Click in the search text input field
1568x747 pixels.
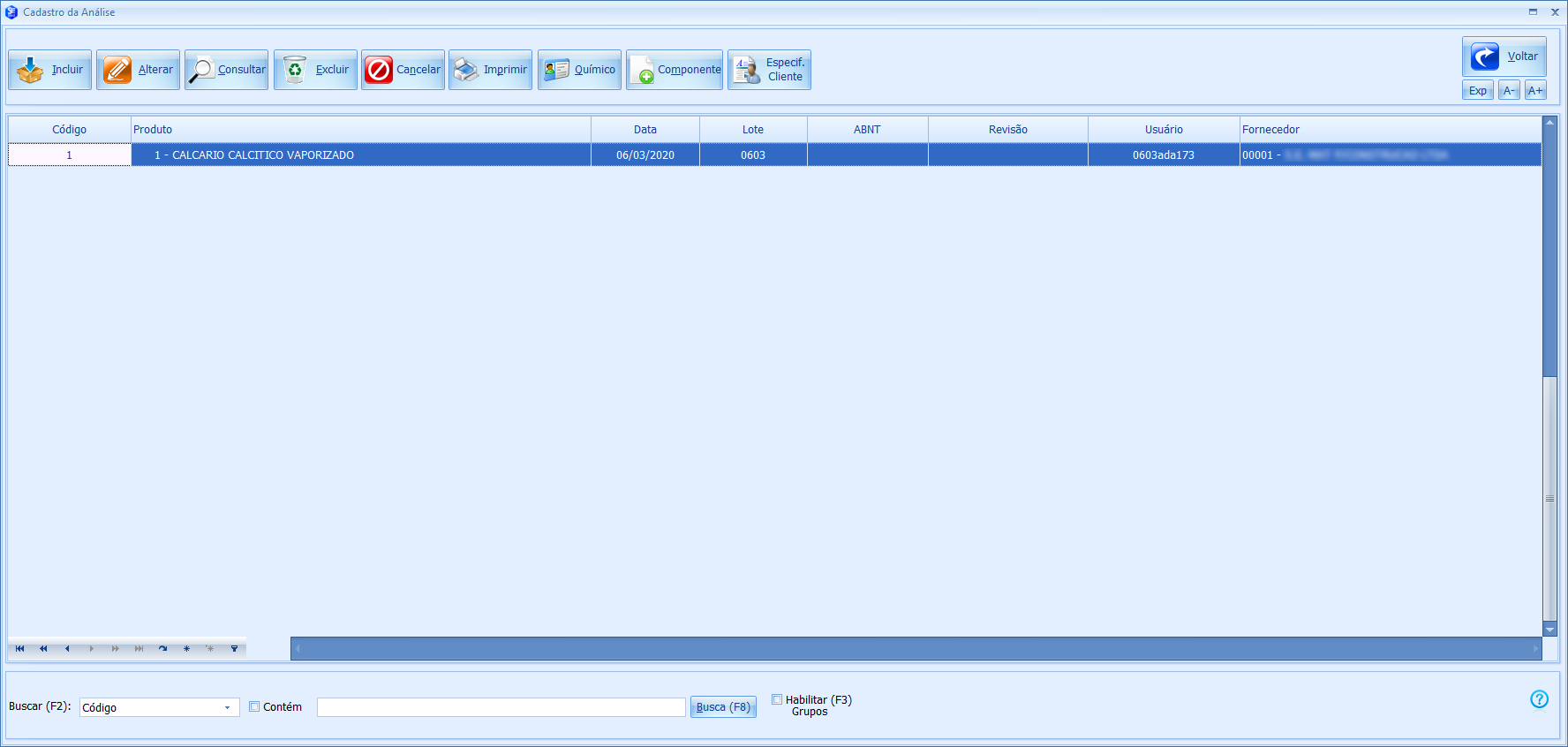pyautogui.click(x=501, y=707)
